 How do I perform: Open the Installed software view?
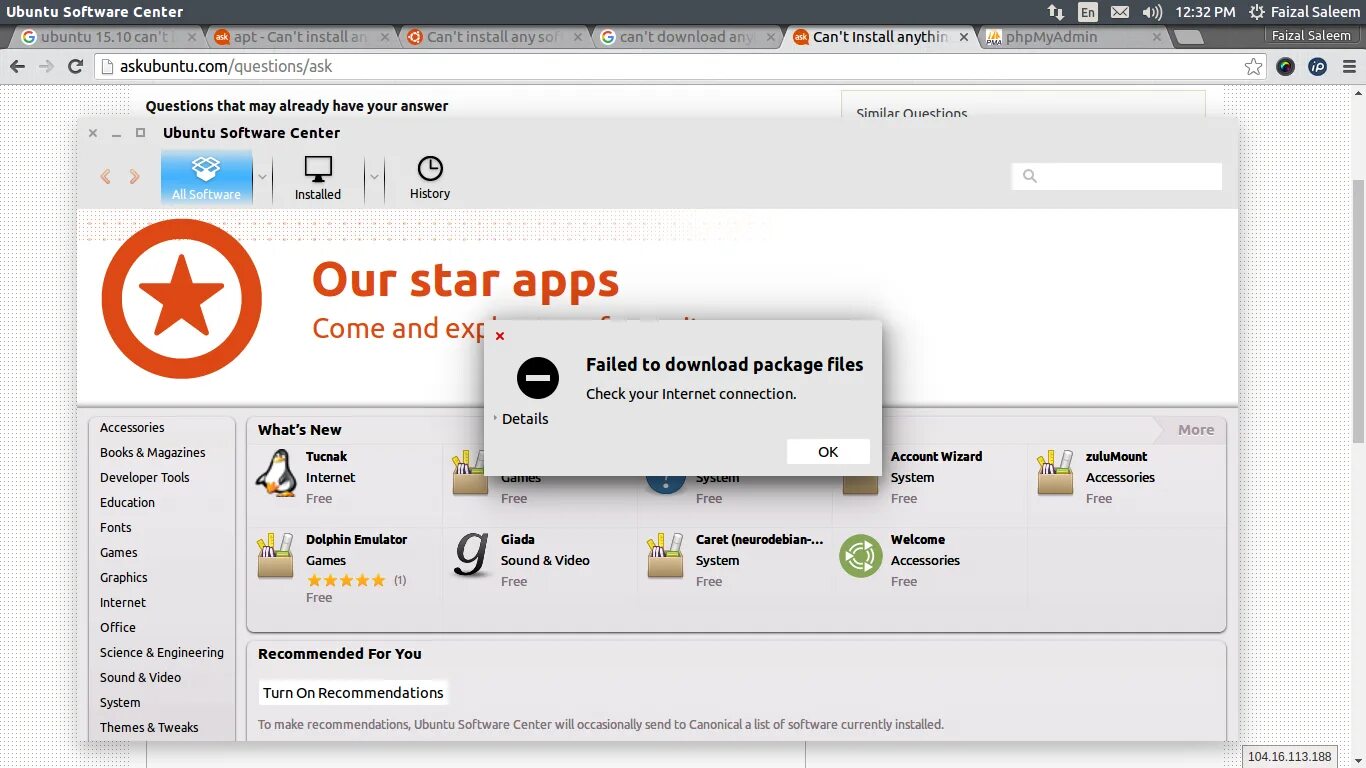point(318,177)
